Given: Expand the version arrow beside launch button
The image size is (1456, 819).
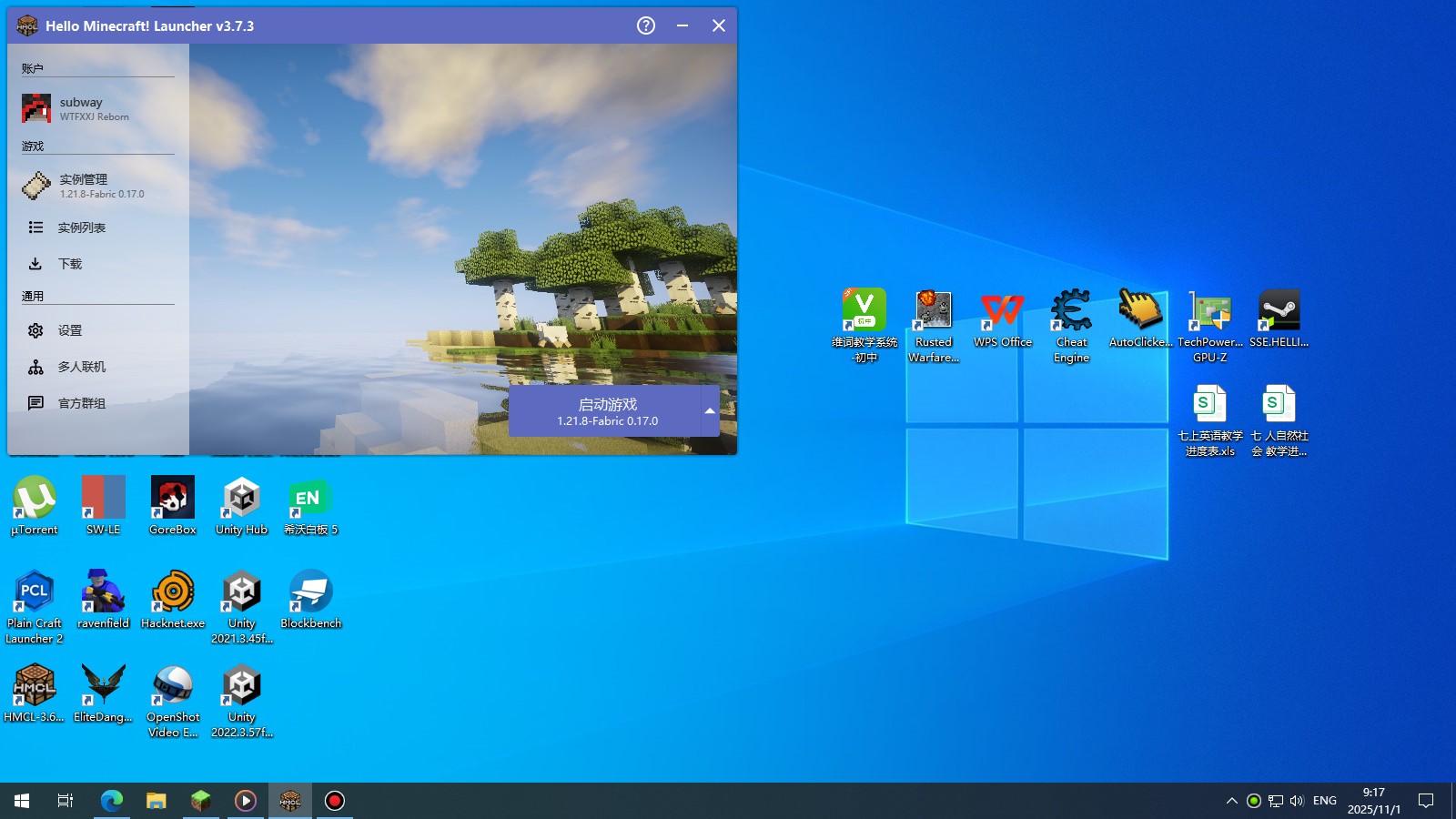Looking at the screenshot, I should (710, 411).
